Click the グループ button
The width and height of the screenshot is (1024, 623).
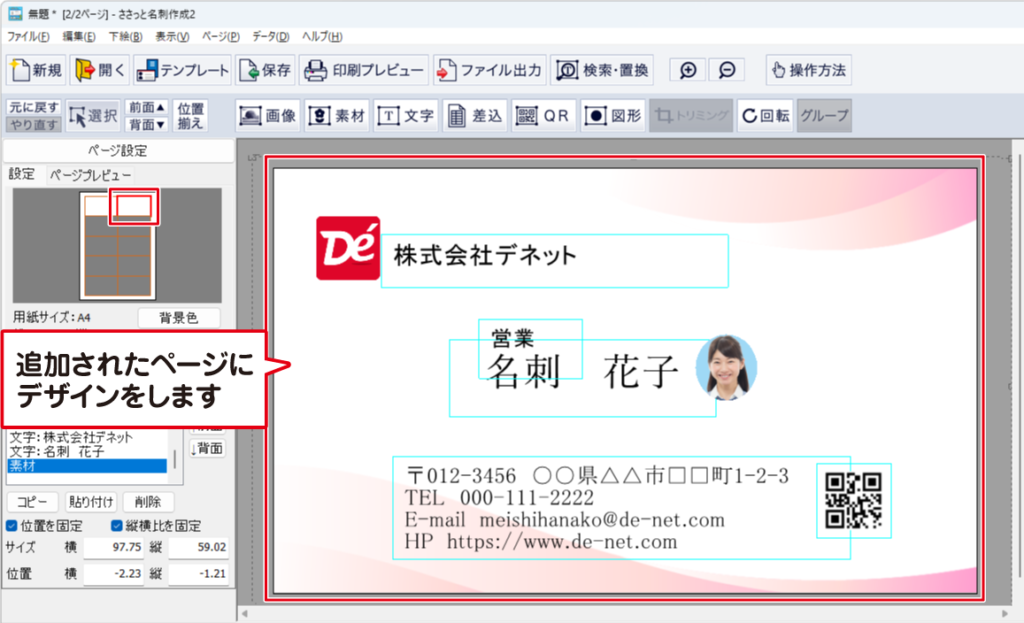pyautogui.click(x=824, y=116)
